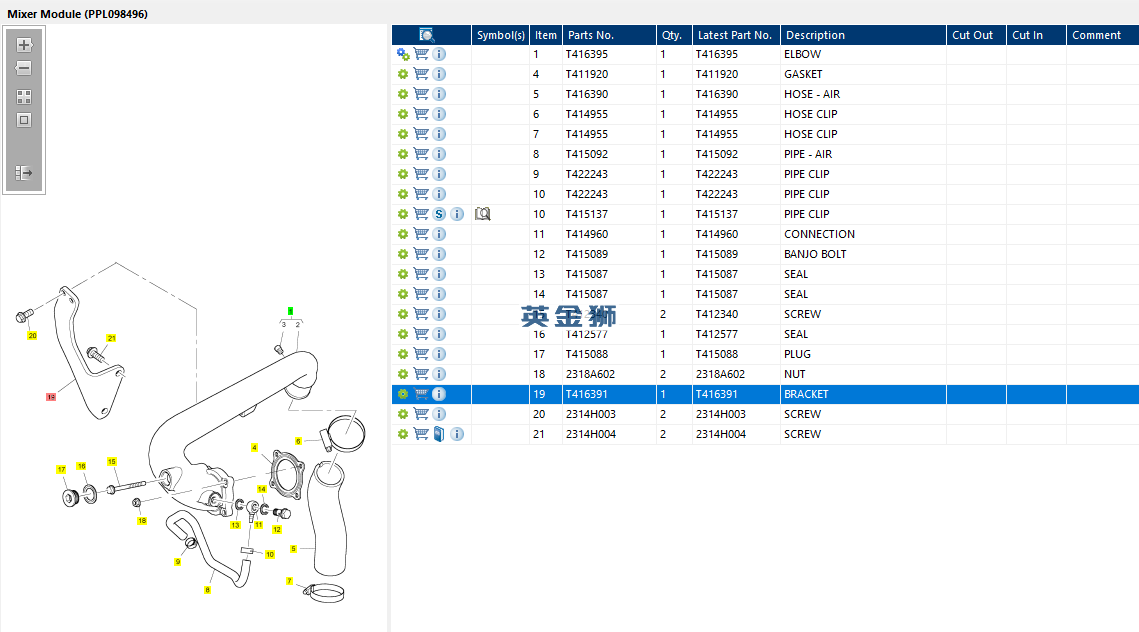
Task: Open info for SEAL T412577 row
Action: 439,333
